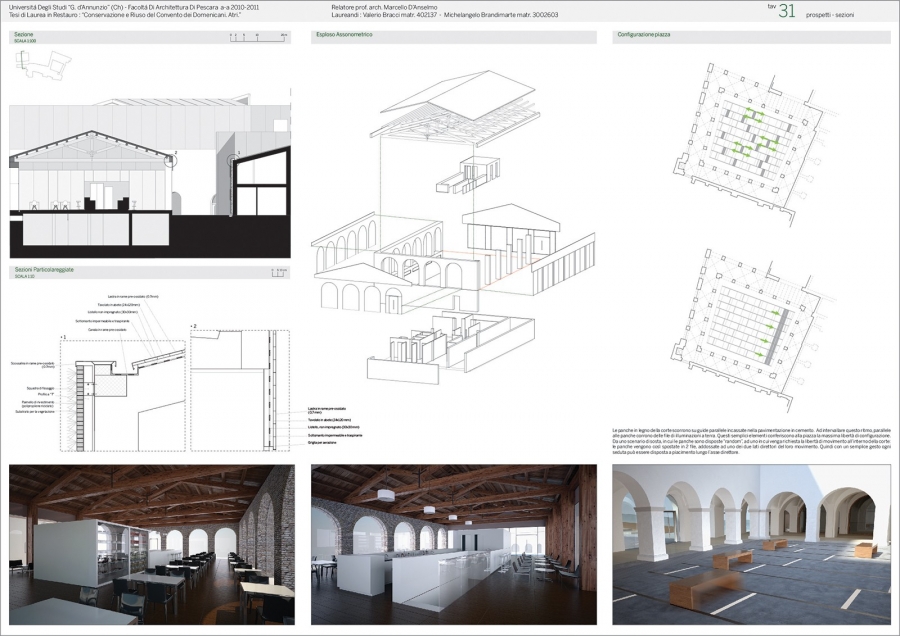900x636 pixels.
Task: Select the Sezioni Particolareggiate header
Action: point(46,270)
